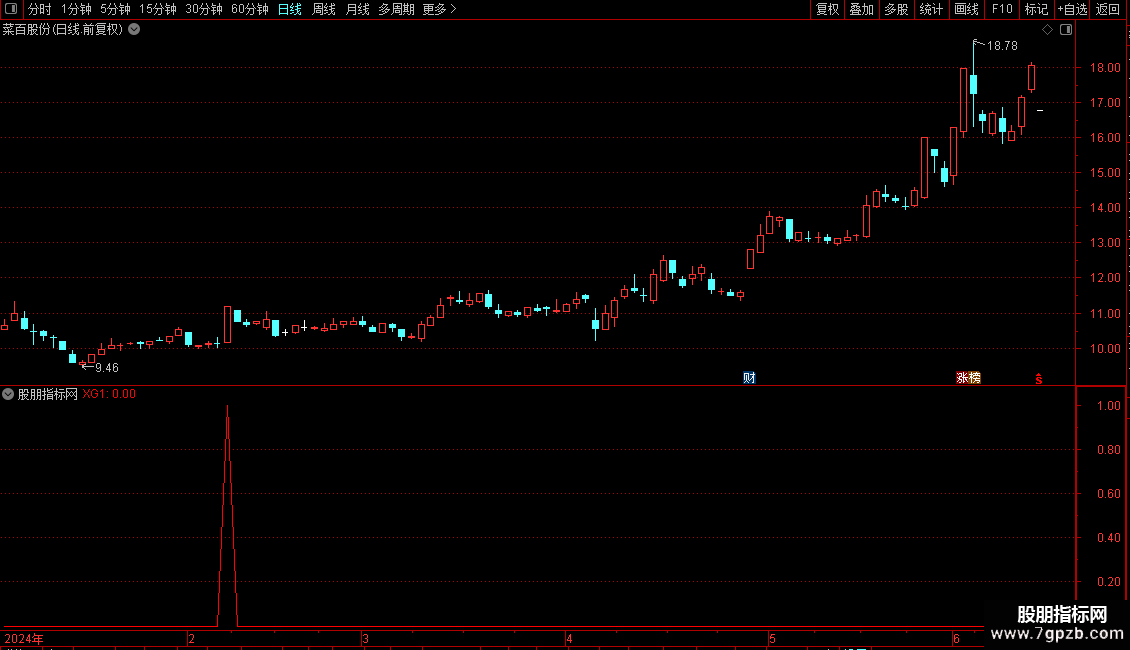Click the 1.00 indicator axis label
This screenshot has height=650, width=1130.
tap(1108, 406)
